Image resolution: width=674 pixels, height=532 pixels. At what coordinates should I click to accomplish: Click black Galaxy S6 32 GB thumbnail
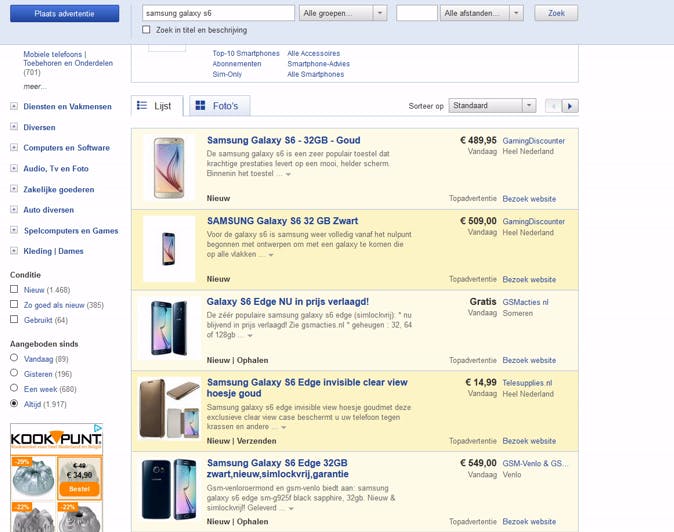point(169,249)
